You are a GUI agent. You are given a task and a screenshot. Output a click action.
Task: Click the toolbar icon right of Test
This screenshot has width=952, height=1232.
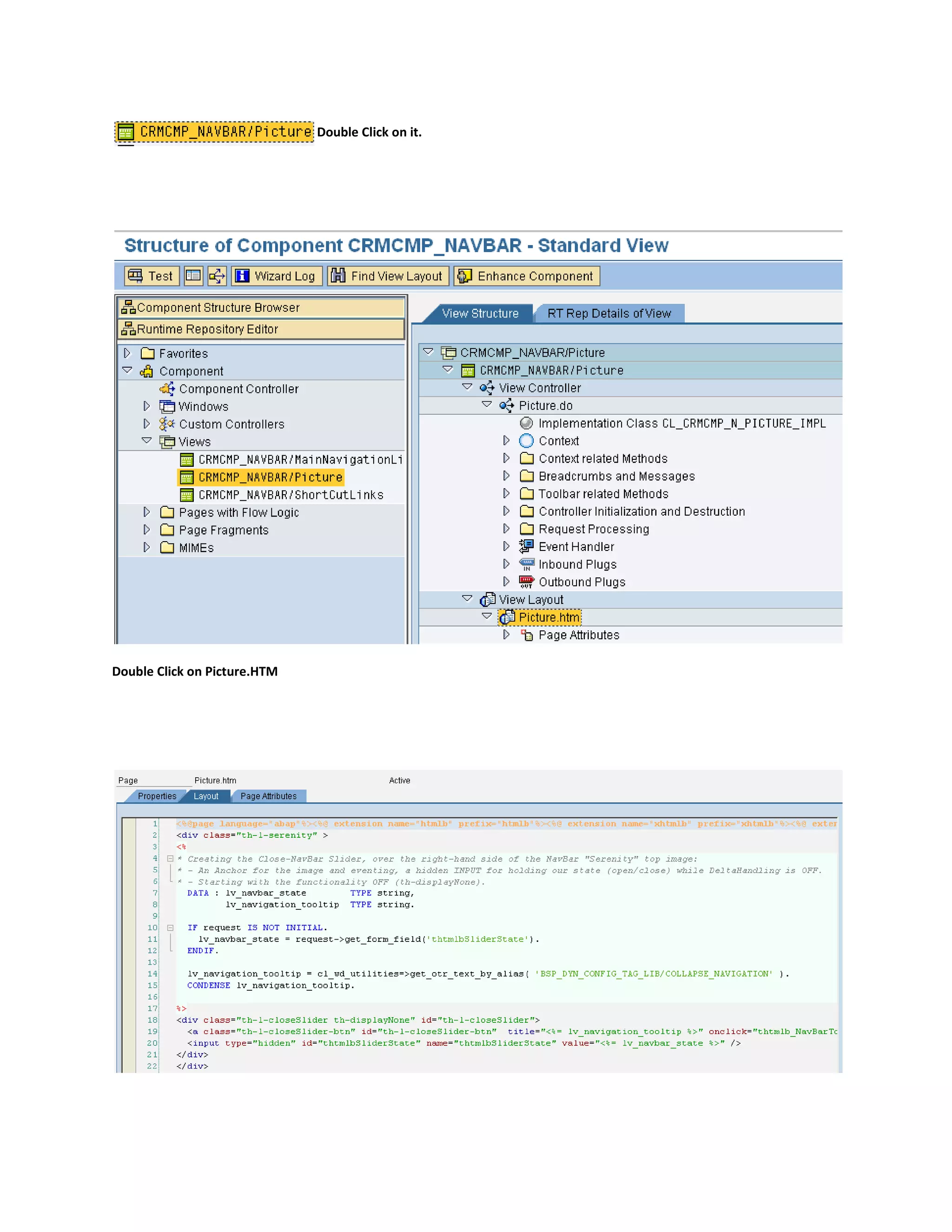click(193, 276)
